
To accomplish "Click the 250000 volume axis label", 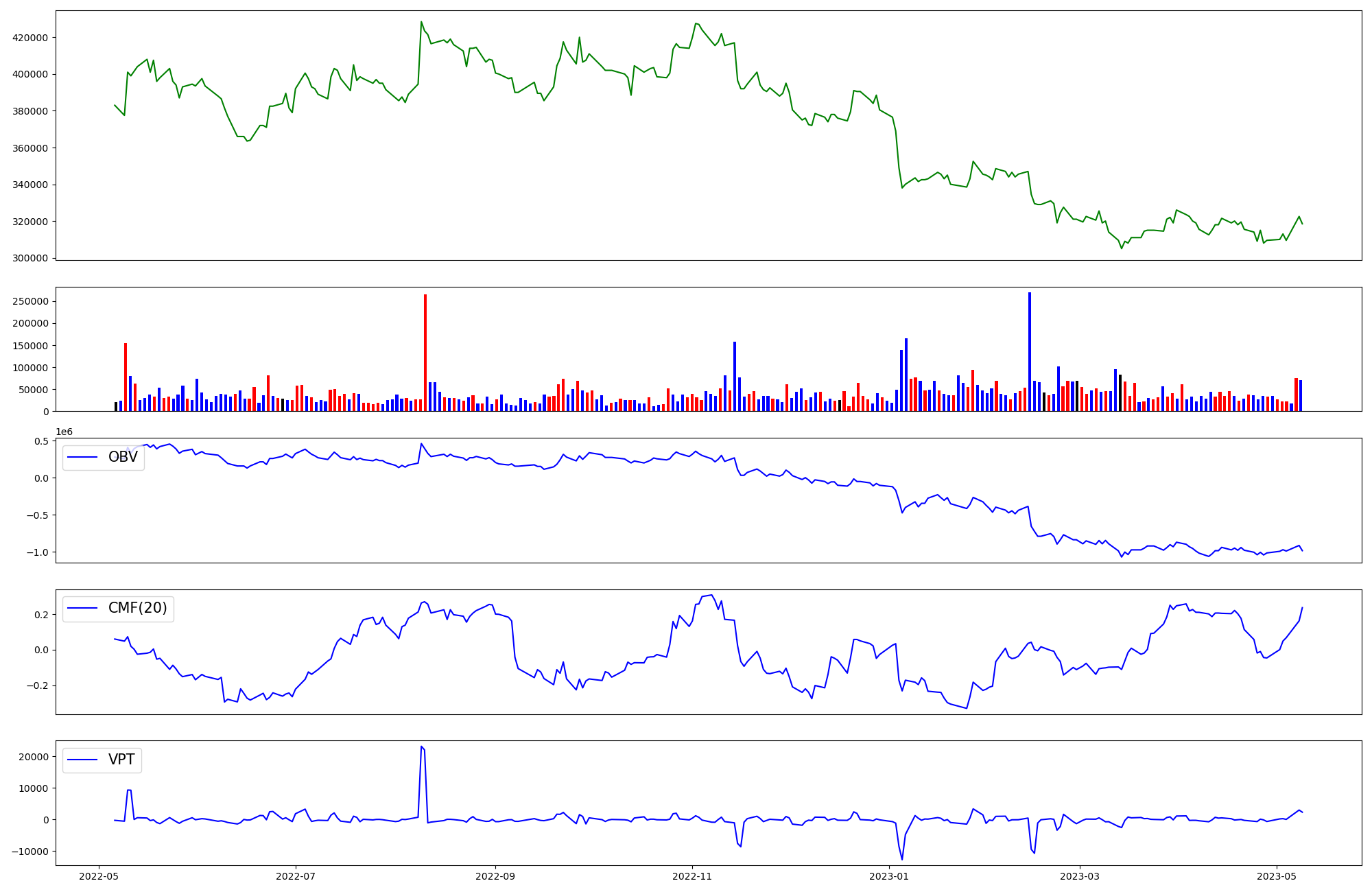I will pyautogui.click(x=30, y=302).
